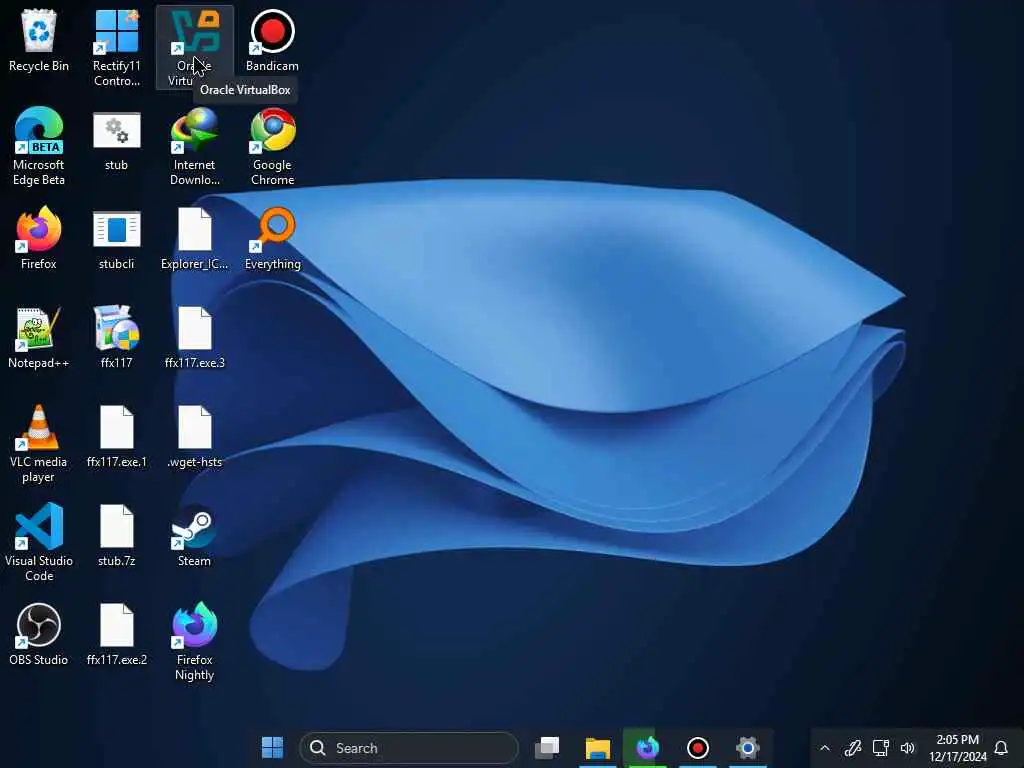Open the Firefox desktop shortcut
Viewport: 1024px width, 768px height.
(39, 238)
